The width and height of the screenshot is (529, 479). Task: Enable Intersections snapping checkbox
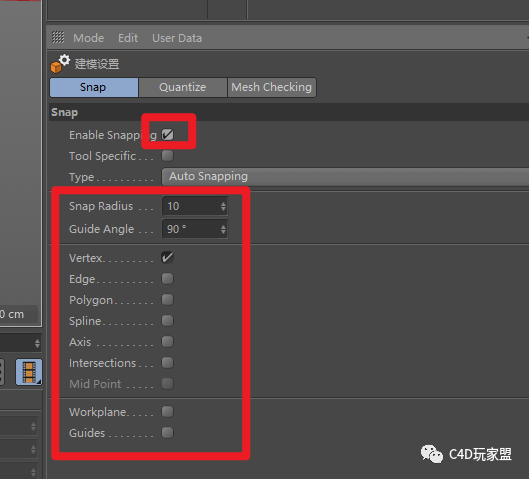[167, 363]
